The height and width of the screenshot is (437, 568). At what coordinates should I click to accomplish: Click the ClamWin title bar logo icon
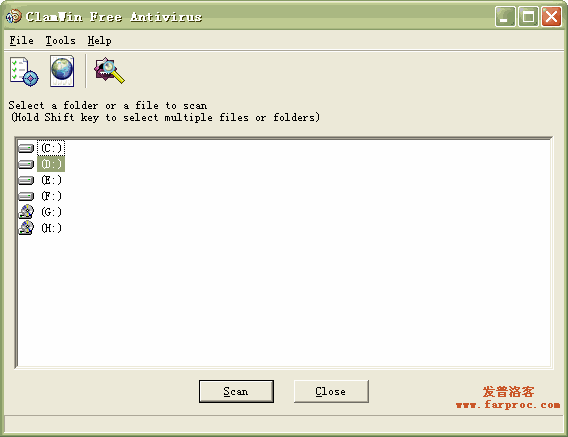tap(14, 16)
